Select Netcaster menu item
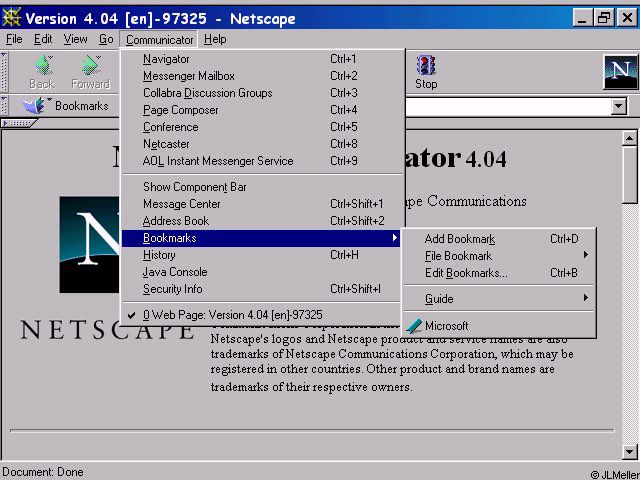This screenshot has width=640, height=480. (x=261, y=144)
